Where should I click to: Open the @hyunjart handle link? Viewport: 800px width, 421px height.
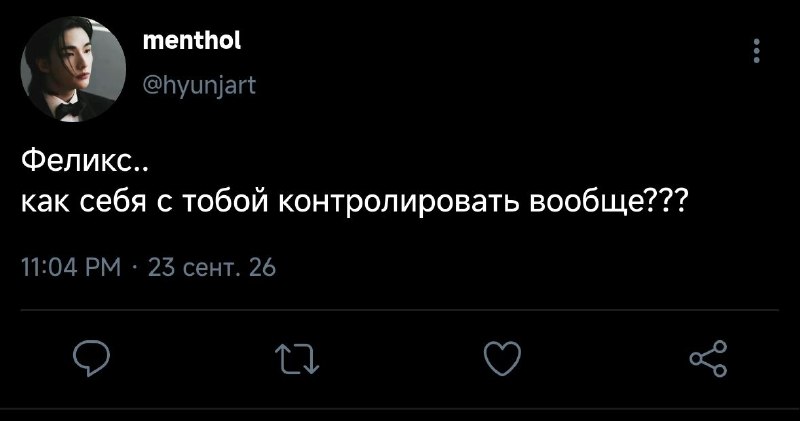199,86
